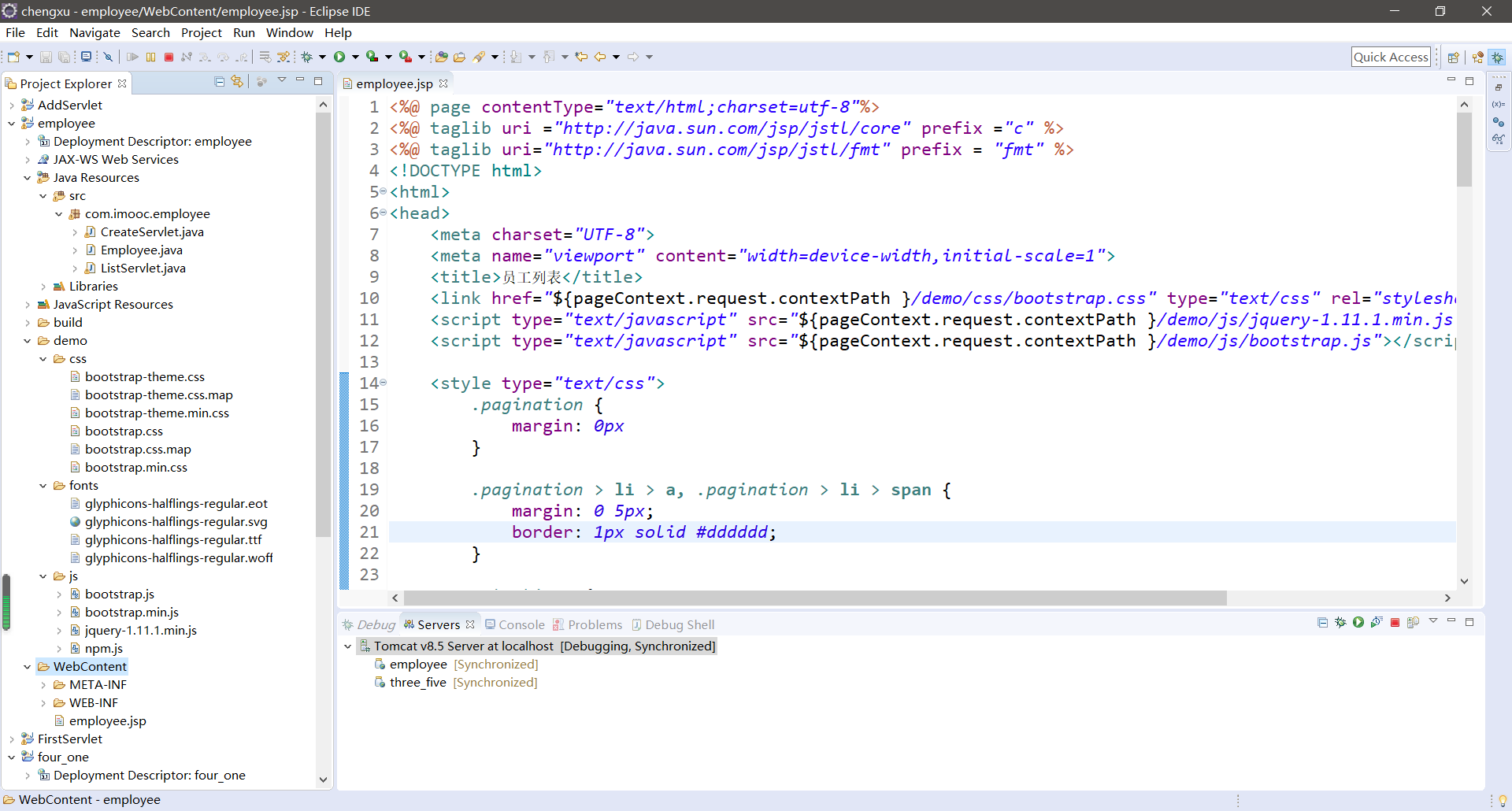Switch to the Problems tab
The width and height of the screenshot is (1512, 811).
point(587,624)
